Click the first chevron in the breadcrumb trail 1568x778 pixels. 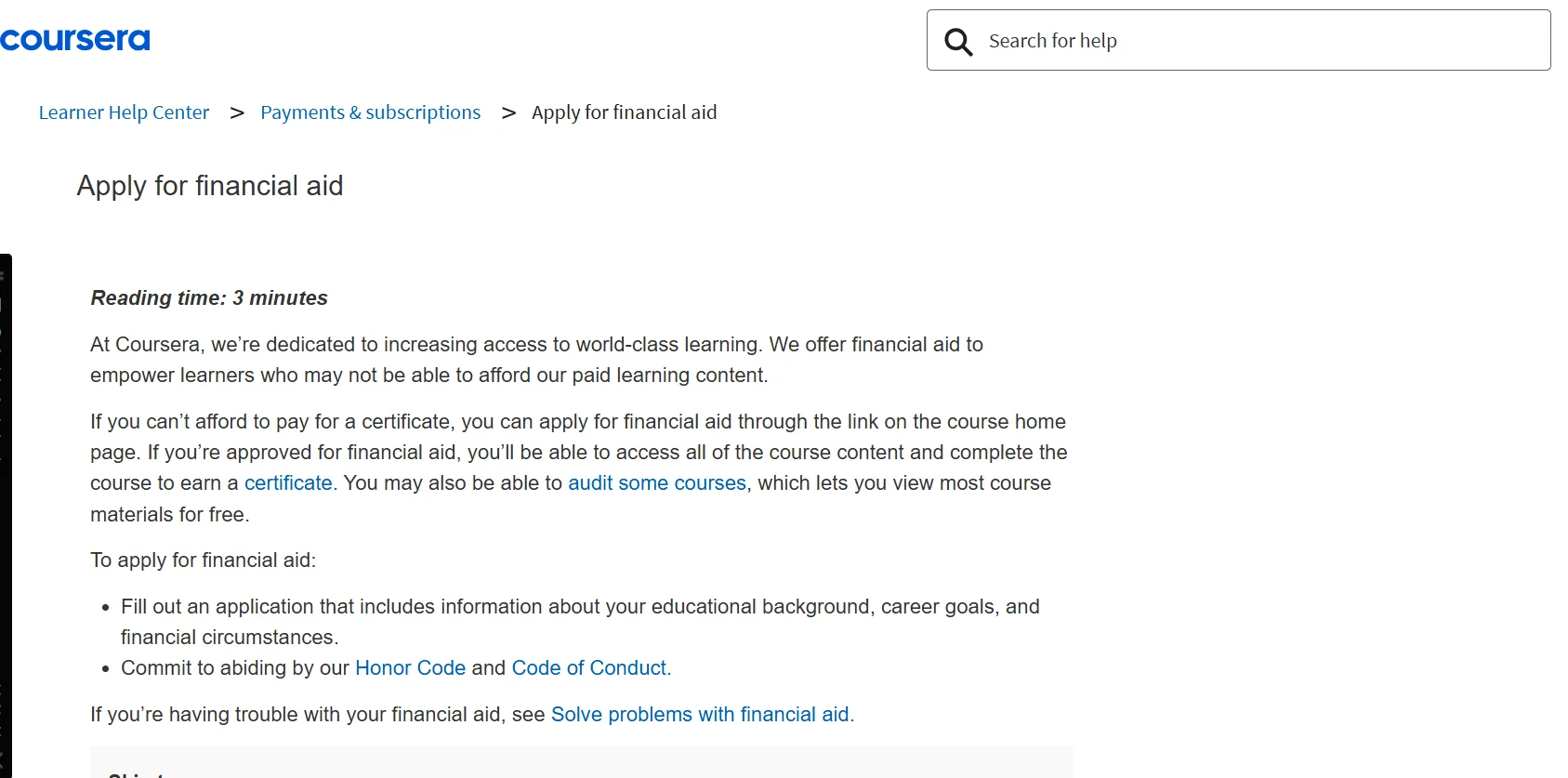(x=237, y=112)
